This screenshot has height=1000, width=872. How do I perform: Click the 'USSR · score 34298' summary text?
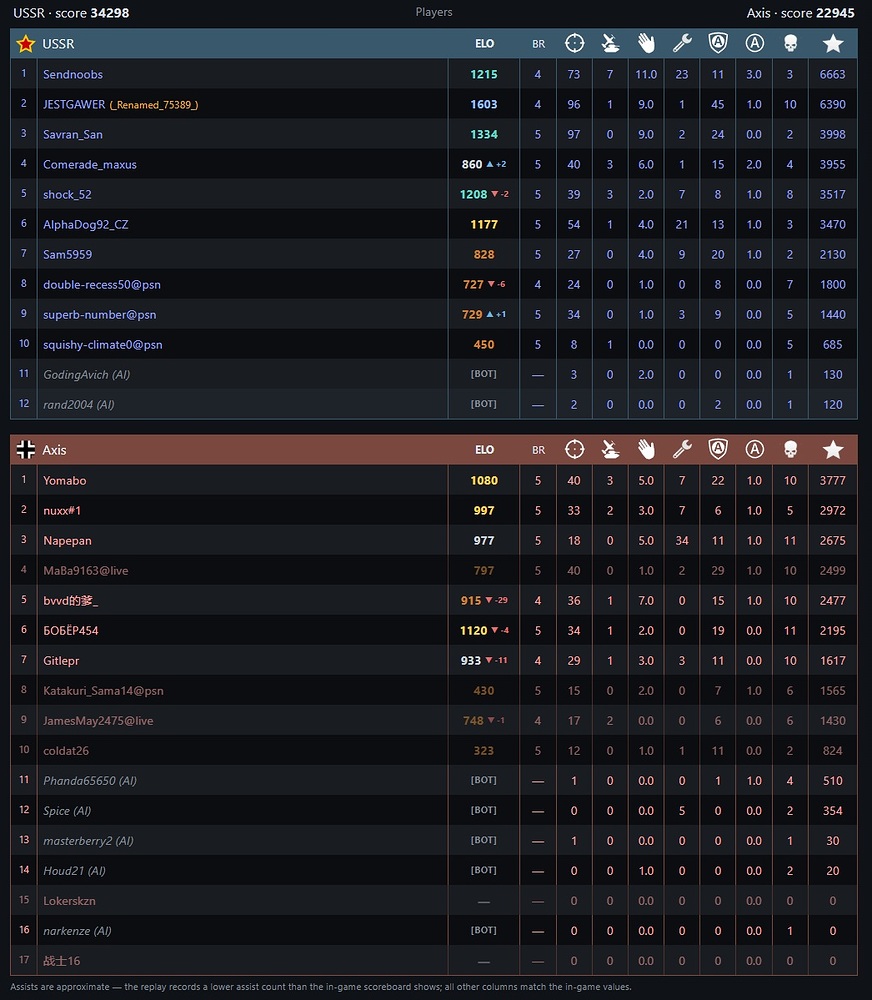click(71, 13)
